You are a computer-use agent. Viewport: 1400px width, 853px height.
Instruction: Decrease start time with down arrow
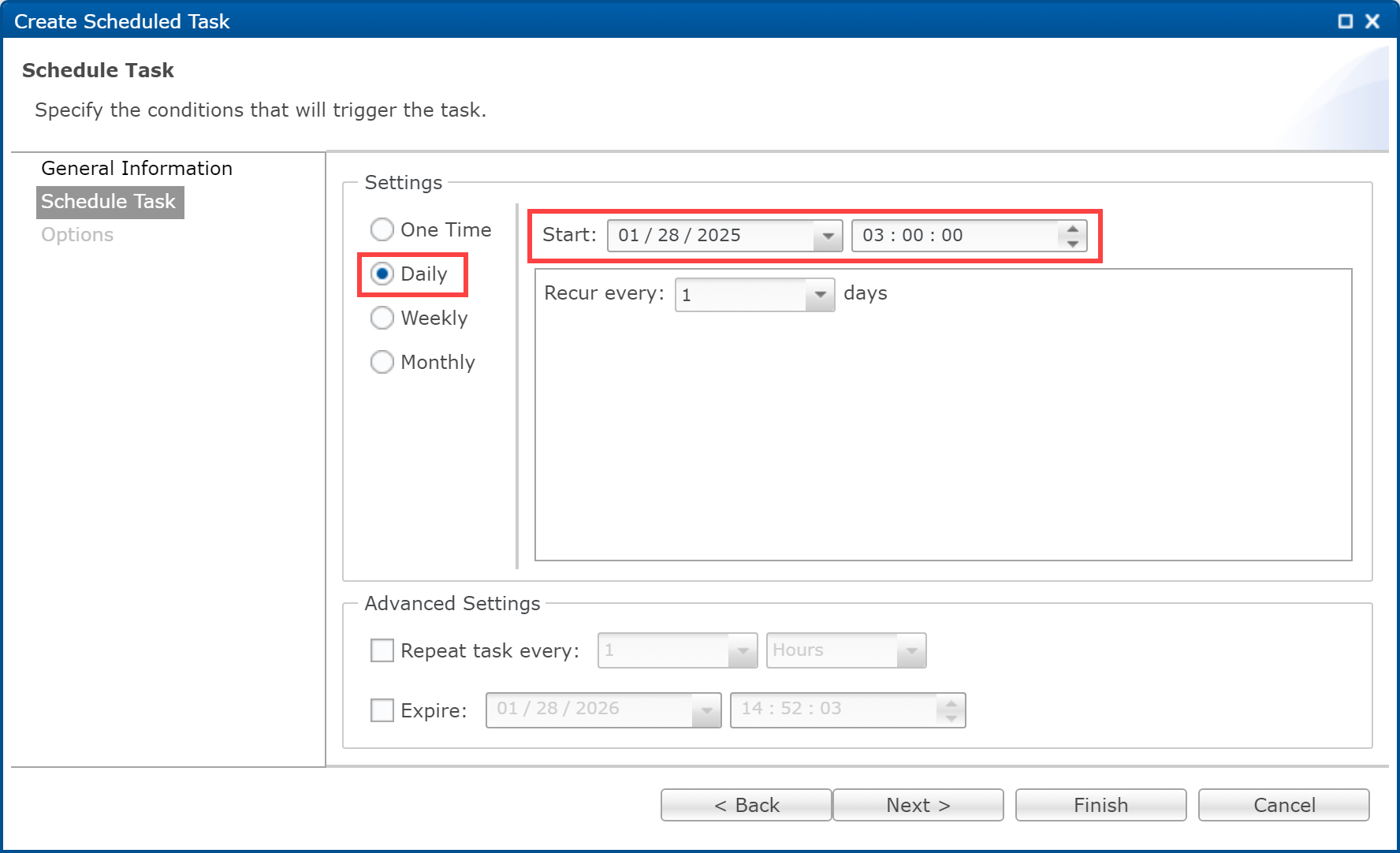[x=1072, y=244]
